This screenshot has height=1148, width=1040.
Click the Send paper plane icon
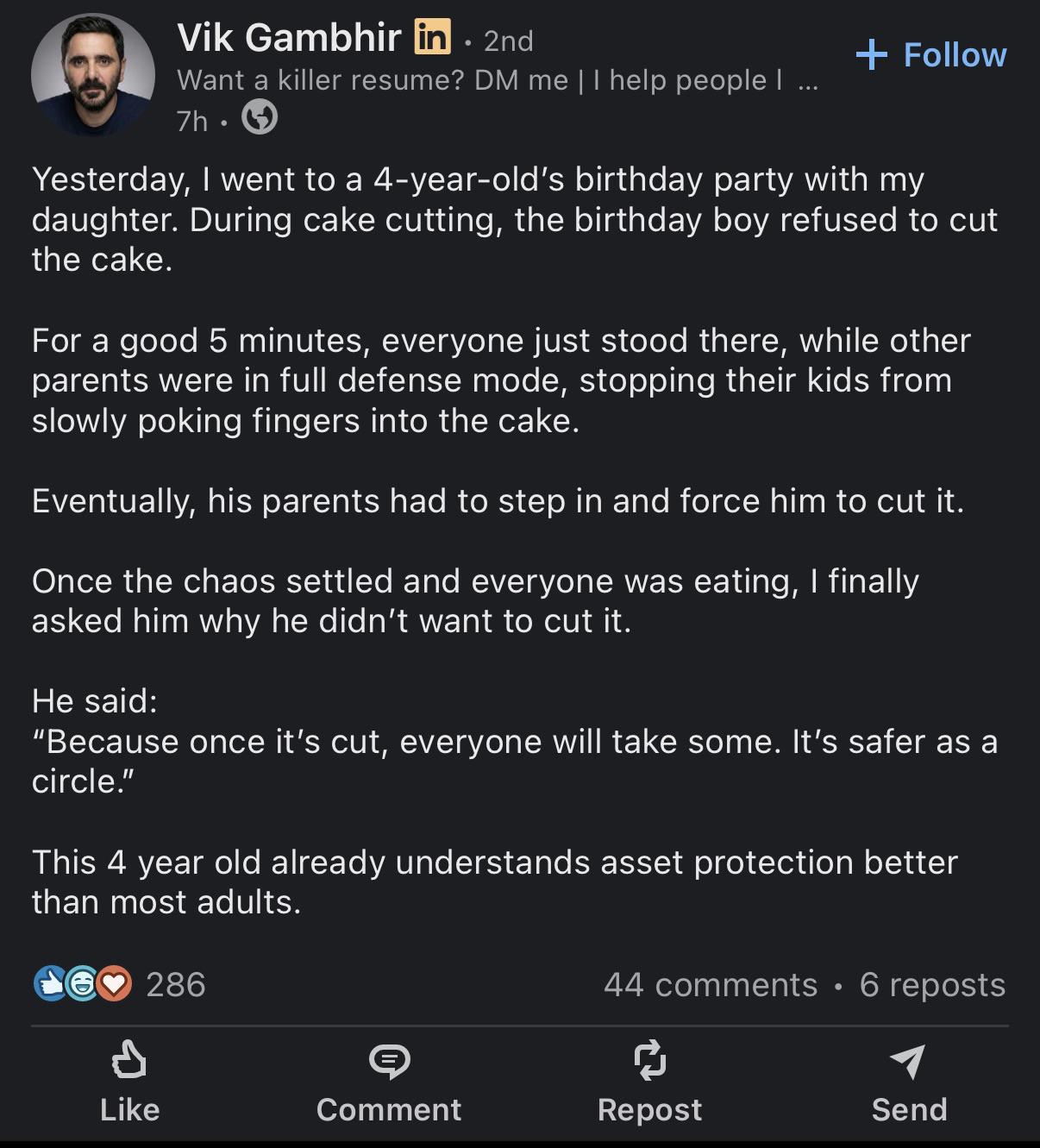coord(908,1061)
